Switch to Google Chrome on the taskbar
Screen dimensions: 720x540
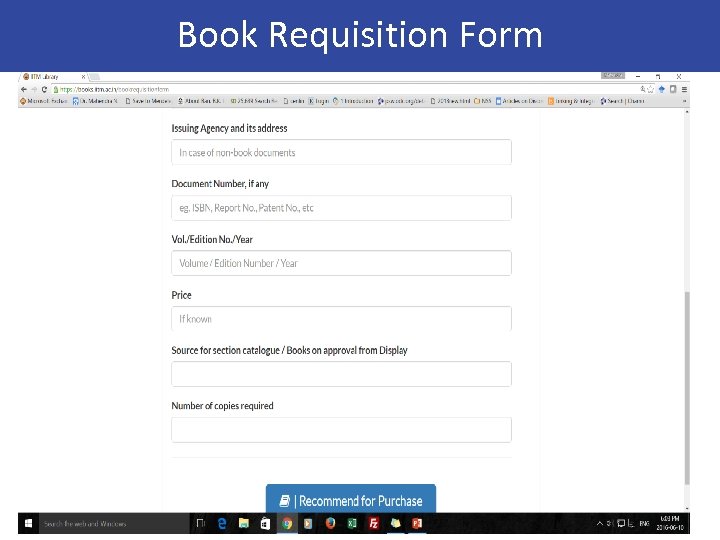[287, 523]
